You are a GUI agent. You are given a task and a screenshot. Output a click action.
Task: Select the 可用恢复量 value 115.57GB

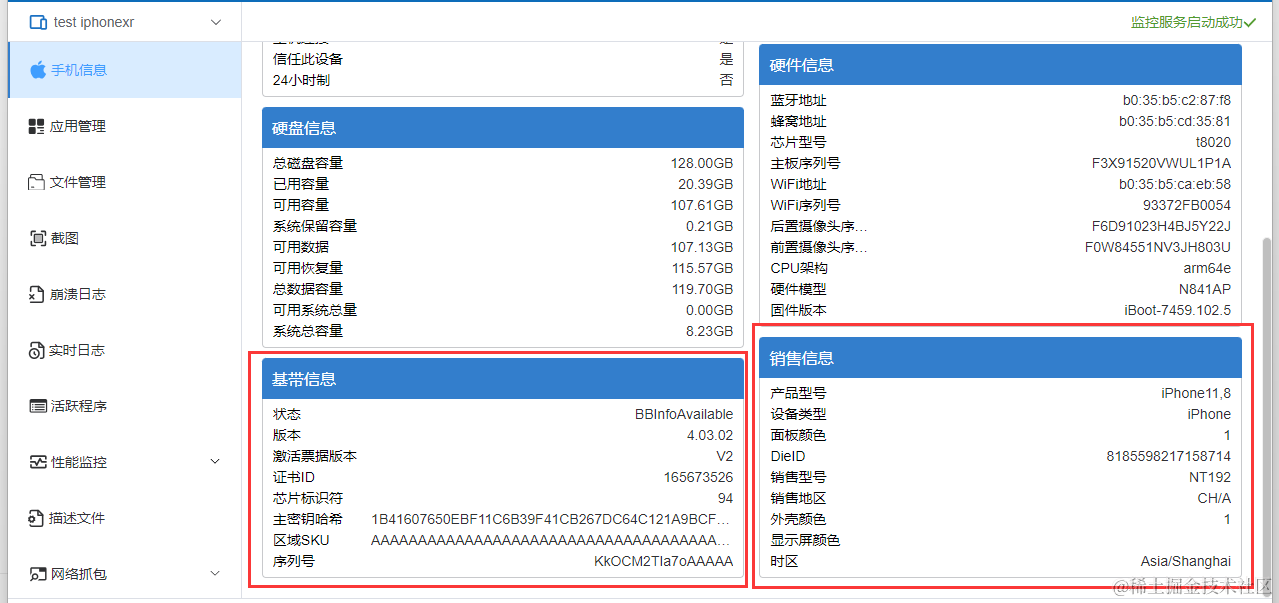coord(702,268)
